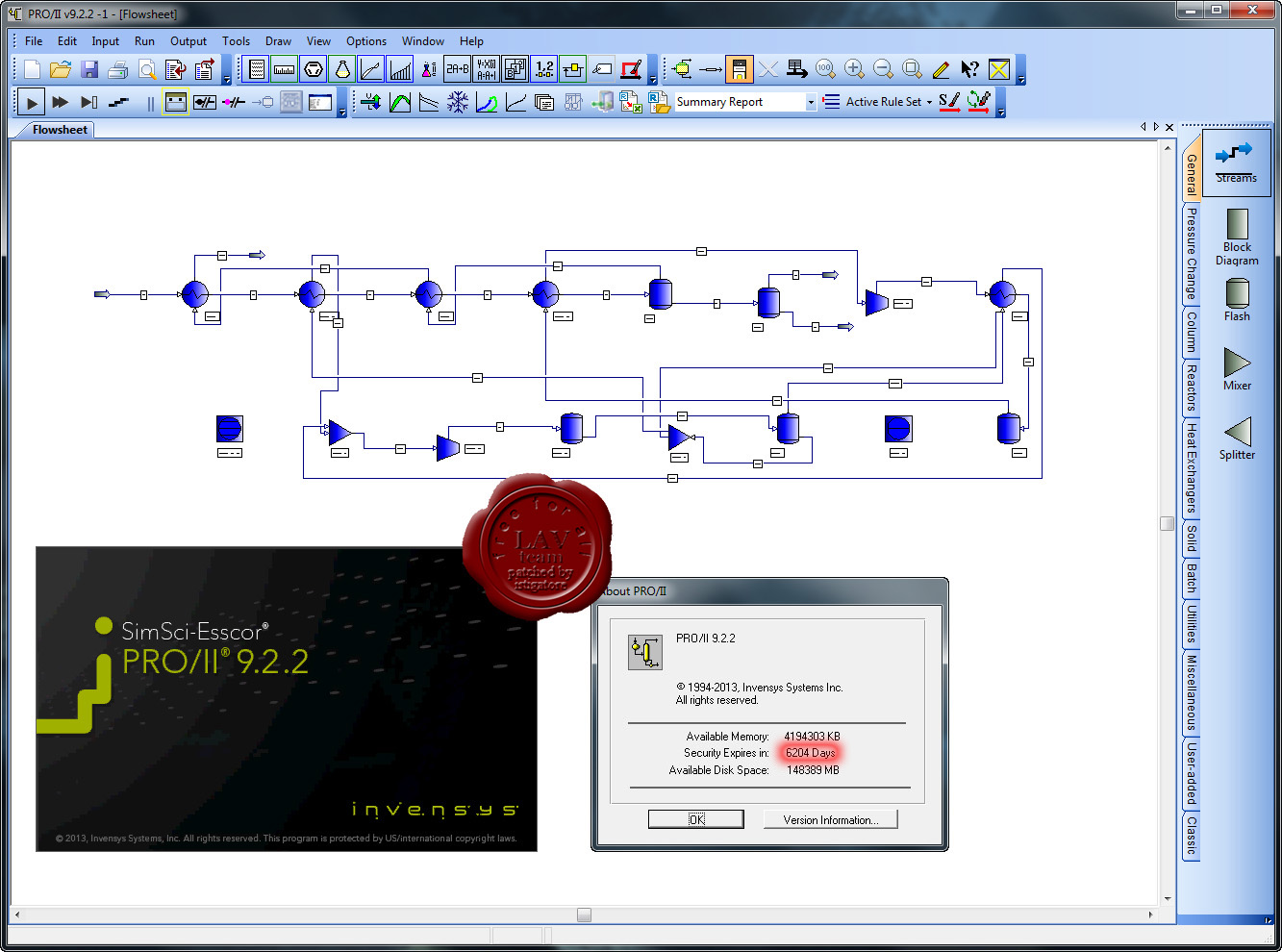Select Block Diagram unit in palette
The width and height of the screenshot is (1282, 952).
pos(1237,238)
